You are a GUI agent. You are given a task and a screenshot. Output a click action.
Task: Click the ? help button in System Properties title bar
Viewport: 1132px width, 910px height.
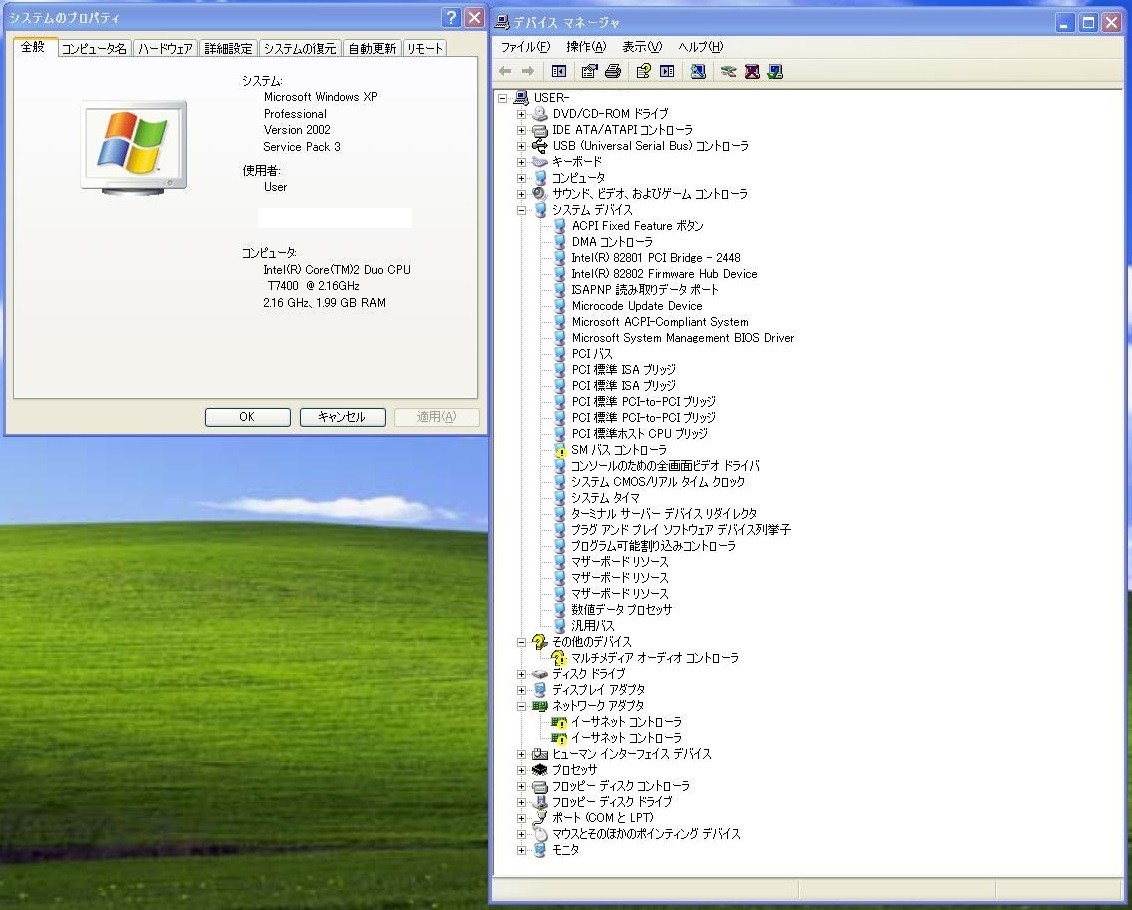pyautogui.click(x=451, y=17)
